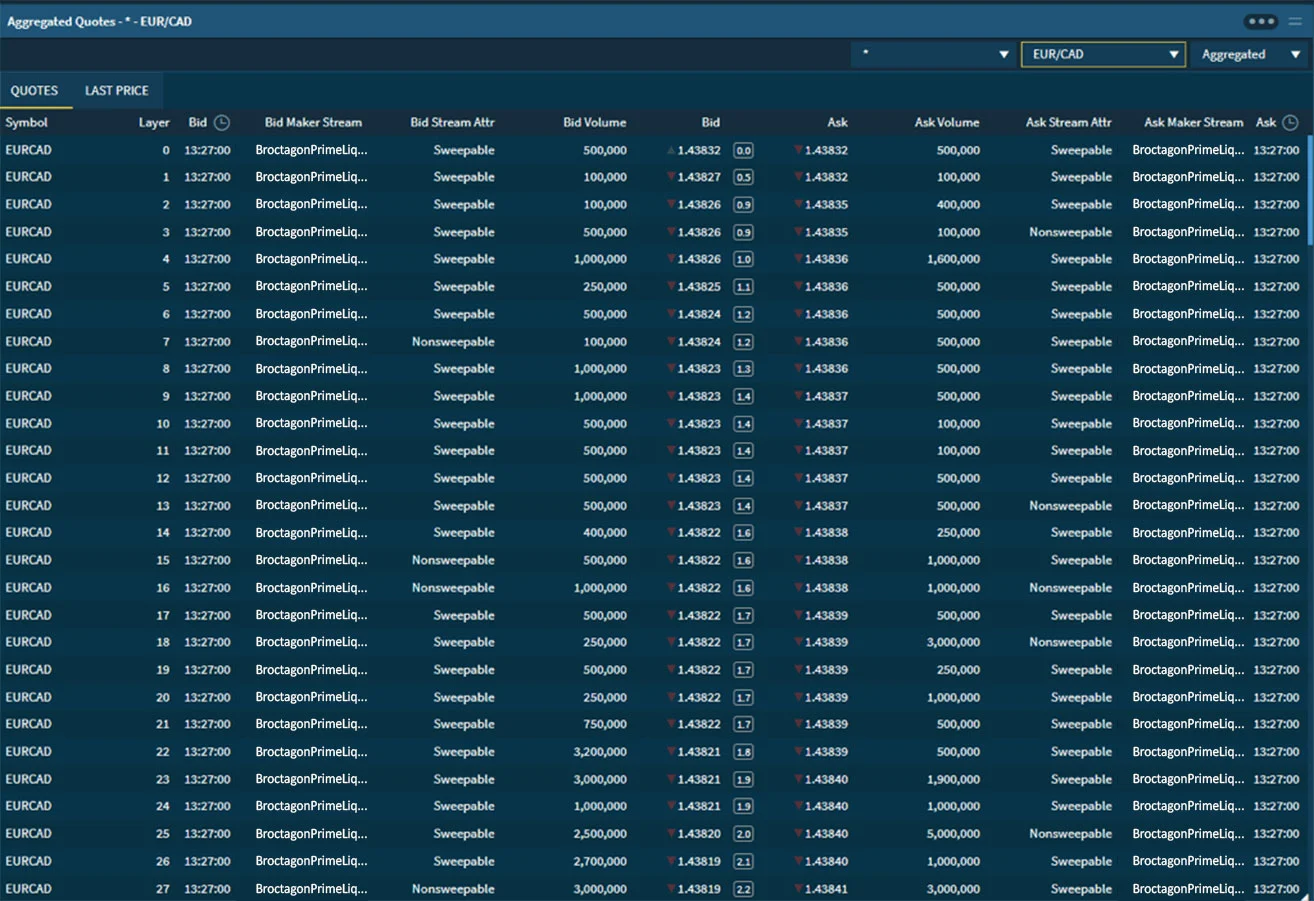
Task: Click the vertical scrollbar thumb of quotes table
Action: tap(1310, 190)
